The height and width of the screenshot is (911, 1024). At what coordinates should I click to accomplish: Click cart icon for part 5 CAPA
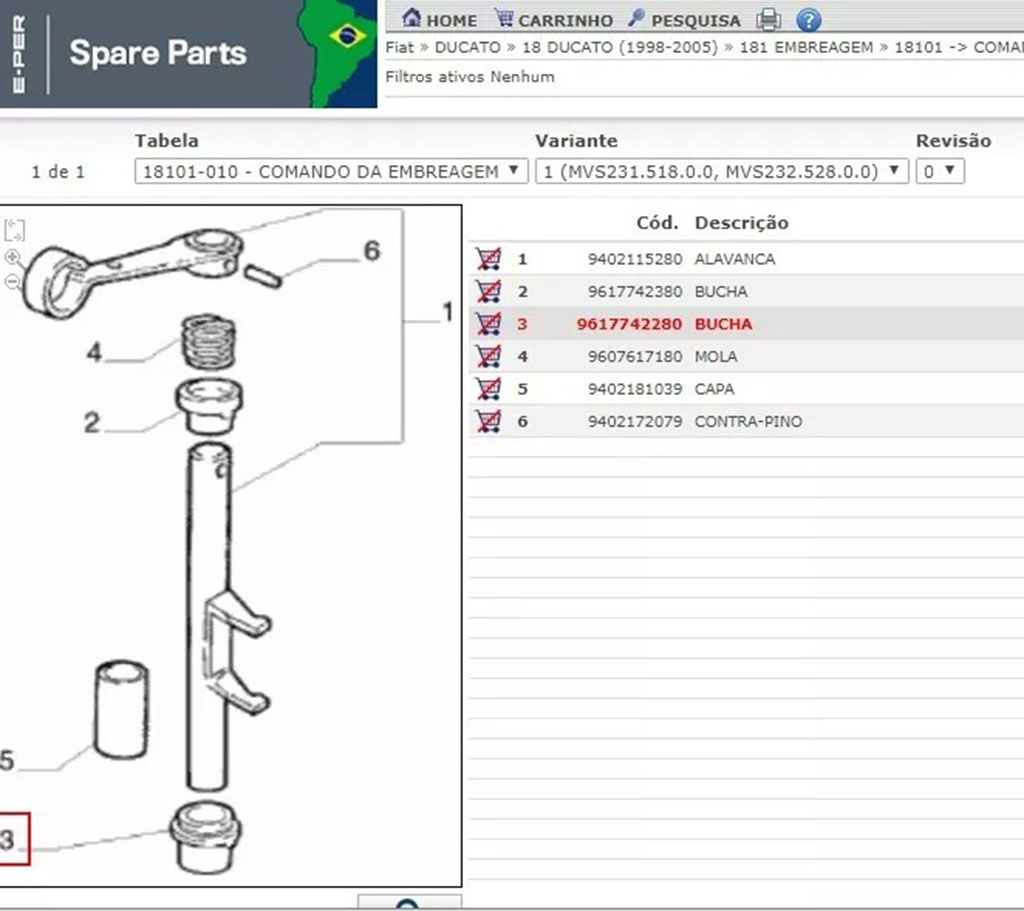coord(488,389)
